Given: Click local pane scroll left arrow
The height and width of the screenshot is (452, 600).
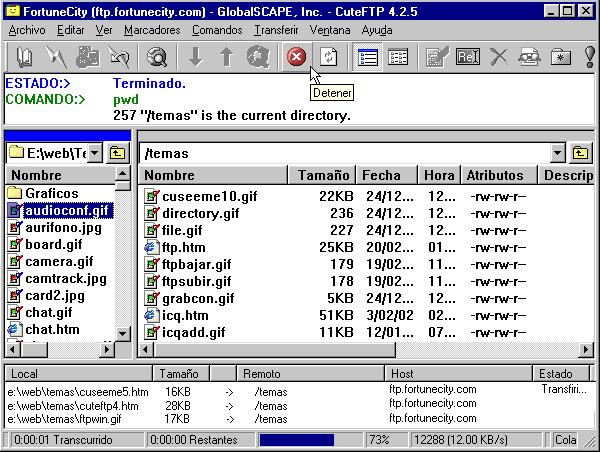Looking at the screenshot, I should (x=13, y=349).
